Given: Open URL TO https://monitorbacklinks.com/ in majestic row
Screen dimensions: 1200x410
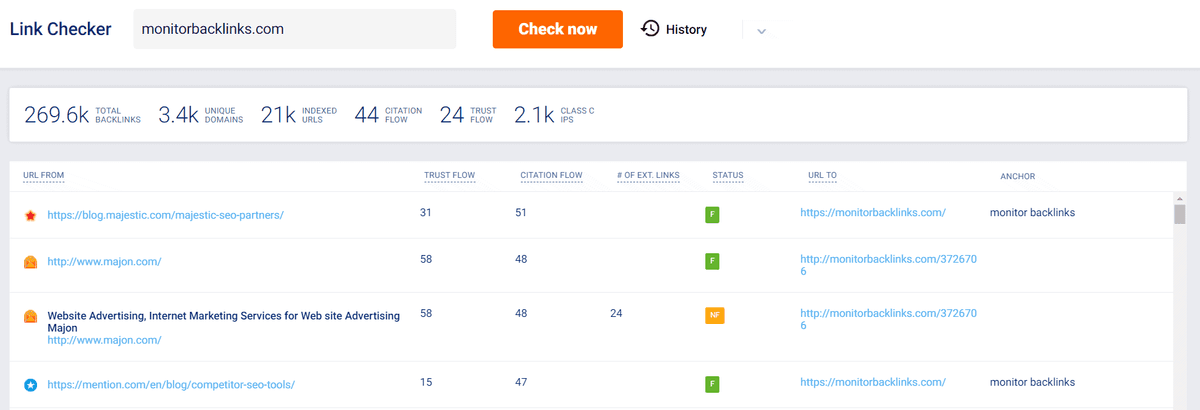Looking at the screenshot, I should [x=873, y=213].
